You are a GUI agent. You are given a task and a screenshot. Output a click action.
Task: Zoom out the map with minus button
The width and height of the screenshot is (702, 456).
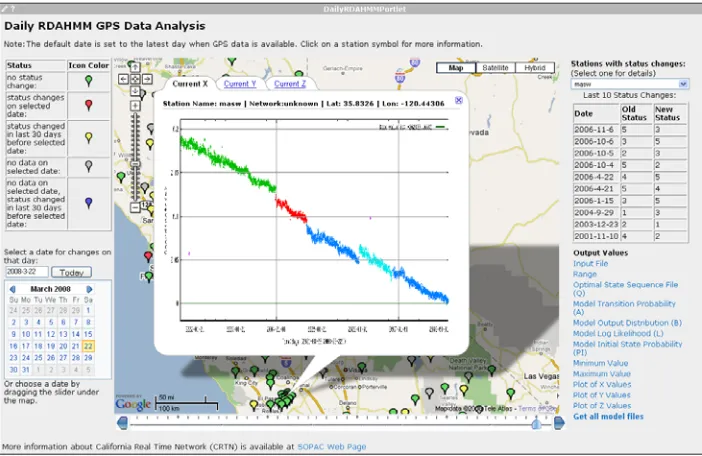pos(135,207)
